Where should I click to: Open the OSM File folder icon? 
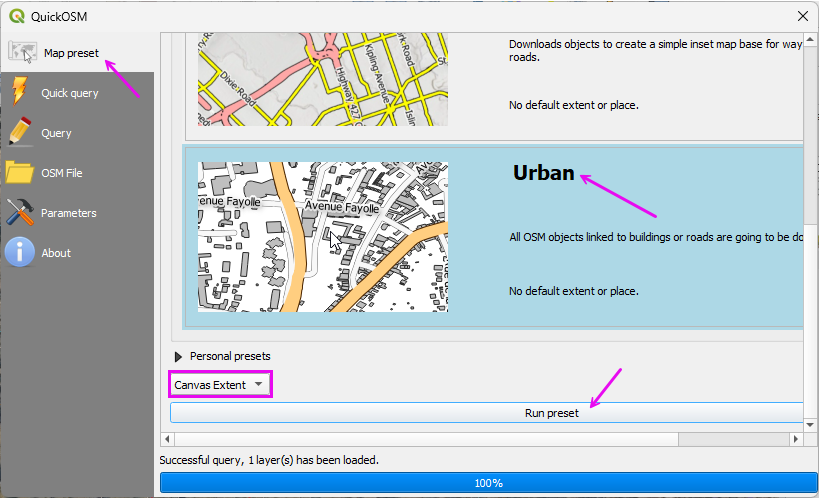[20, 173]
